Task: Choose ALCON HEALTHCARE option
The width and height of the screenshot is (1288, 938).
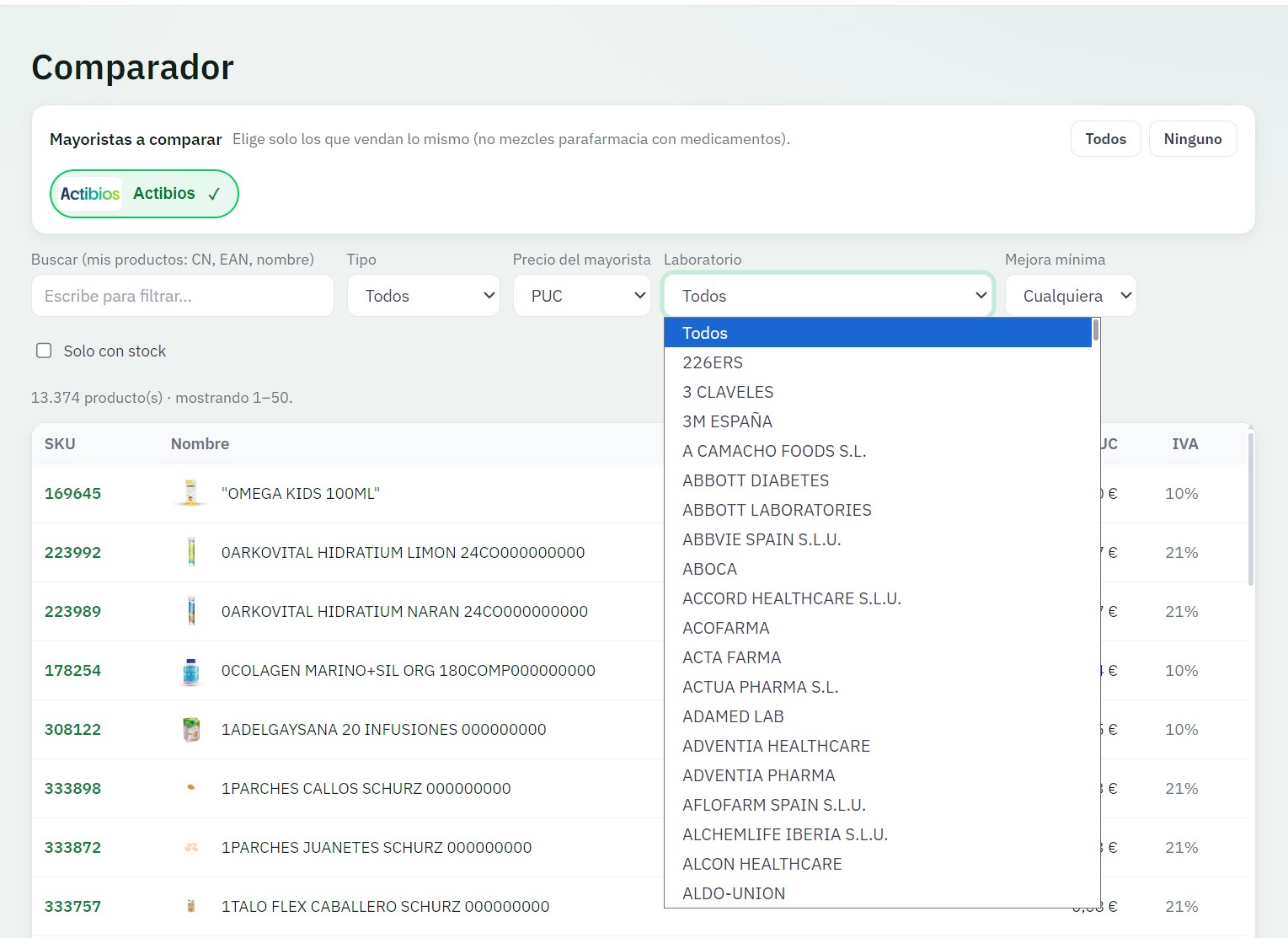Action: [878, 864]
